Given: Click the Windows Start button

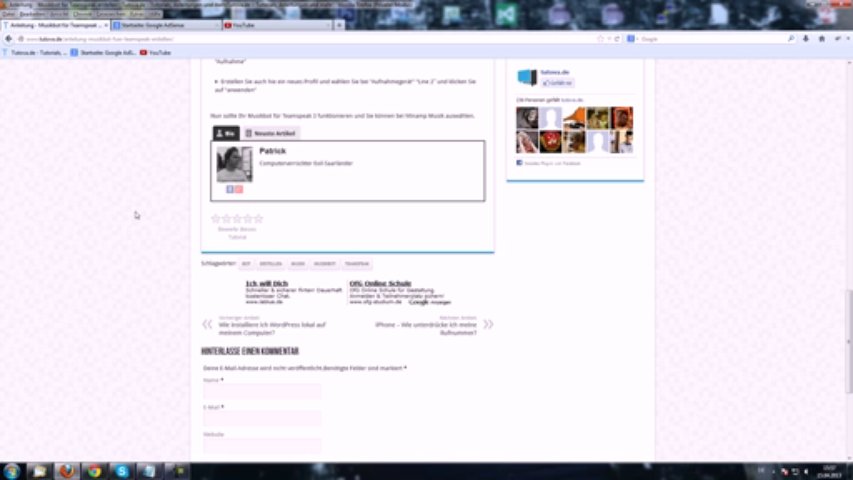Looking at the screenshot, I should [12, 470].
